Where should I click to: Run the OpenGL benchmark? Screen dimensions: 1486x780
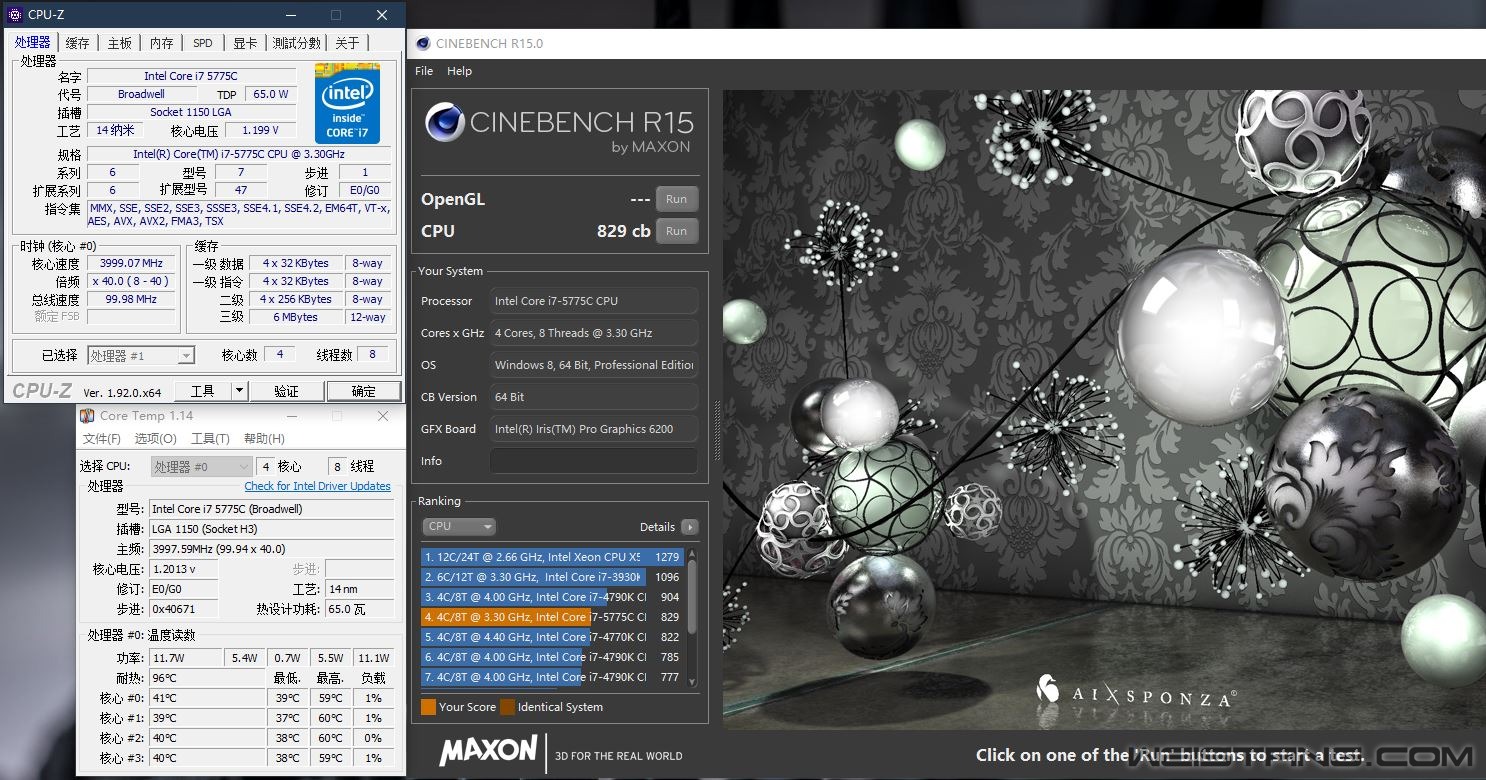[677, 199]
